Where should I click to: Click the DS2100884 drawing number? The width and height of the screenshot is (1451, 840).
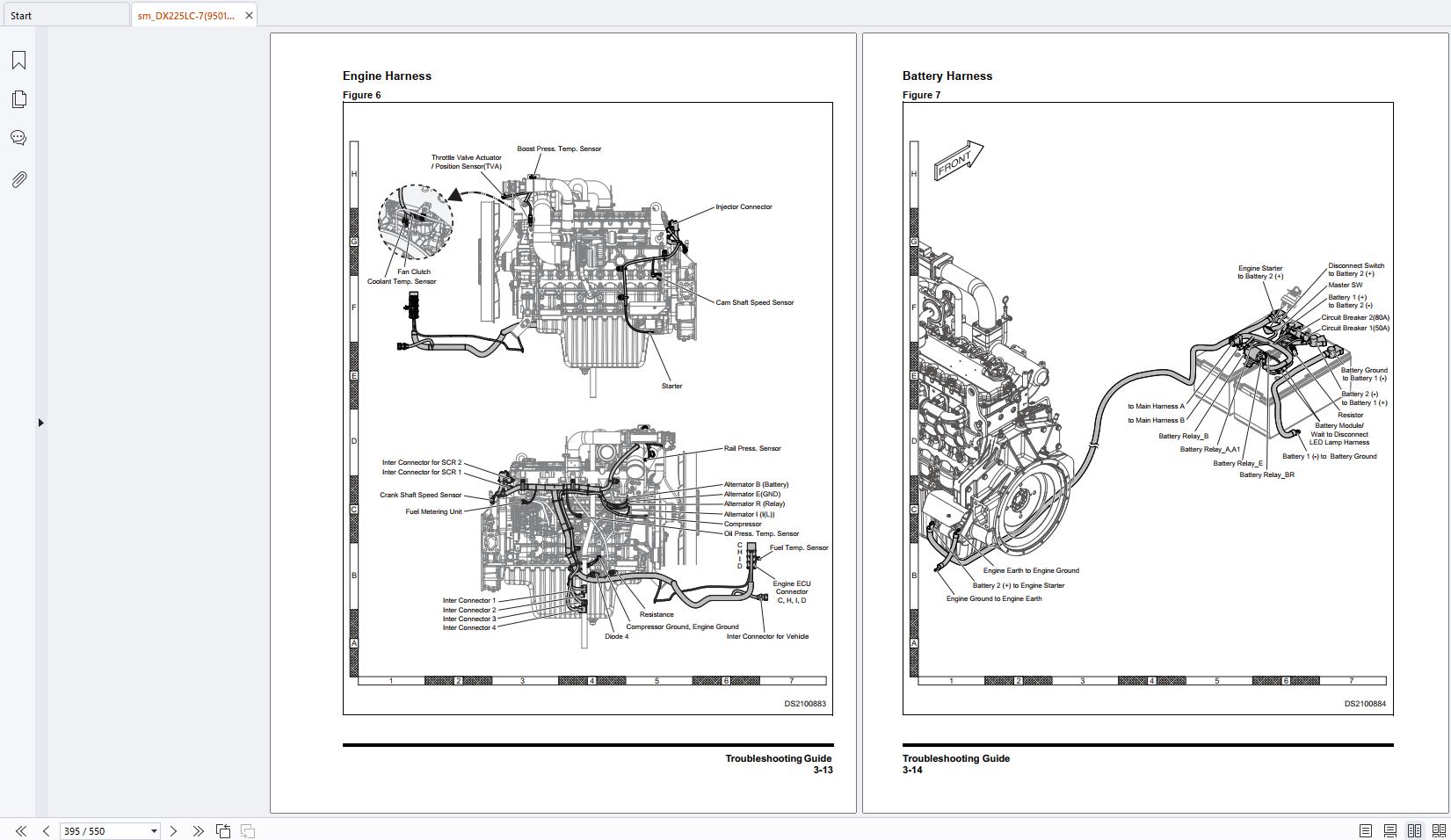click(1365, 704)
